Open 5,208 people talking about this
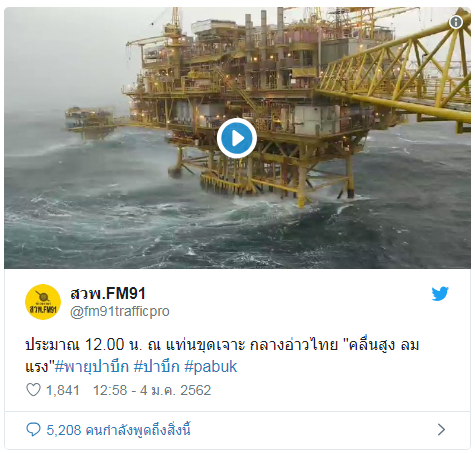 (118, 430)
